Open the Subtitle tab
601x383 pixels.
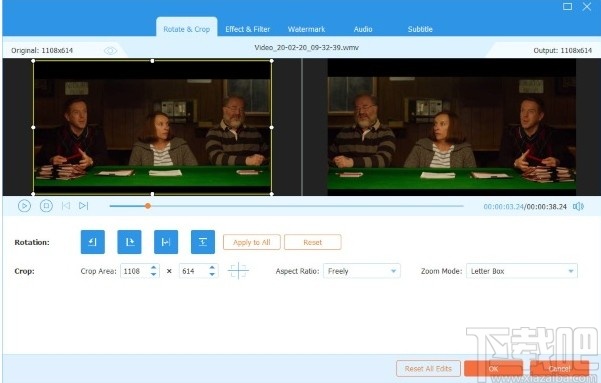point(420,29)
